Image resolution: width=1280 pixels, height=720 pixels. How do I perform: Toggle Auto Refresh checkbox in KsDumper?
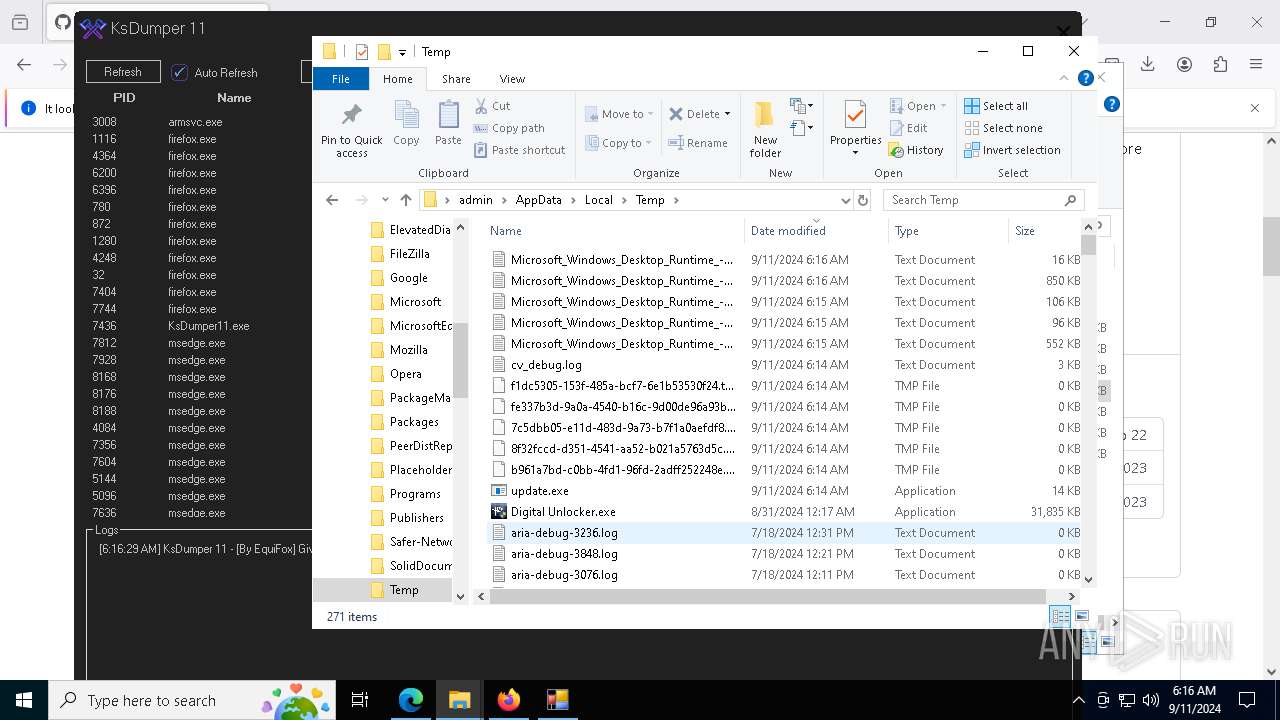[x=180, y=72]
